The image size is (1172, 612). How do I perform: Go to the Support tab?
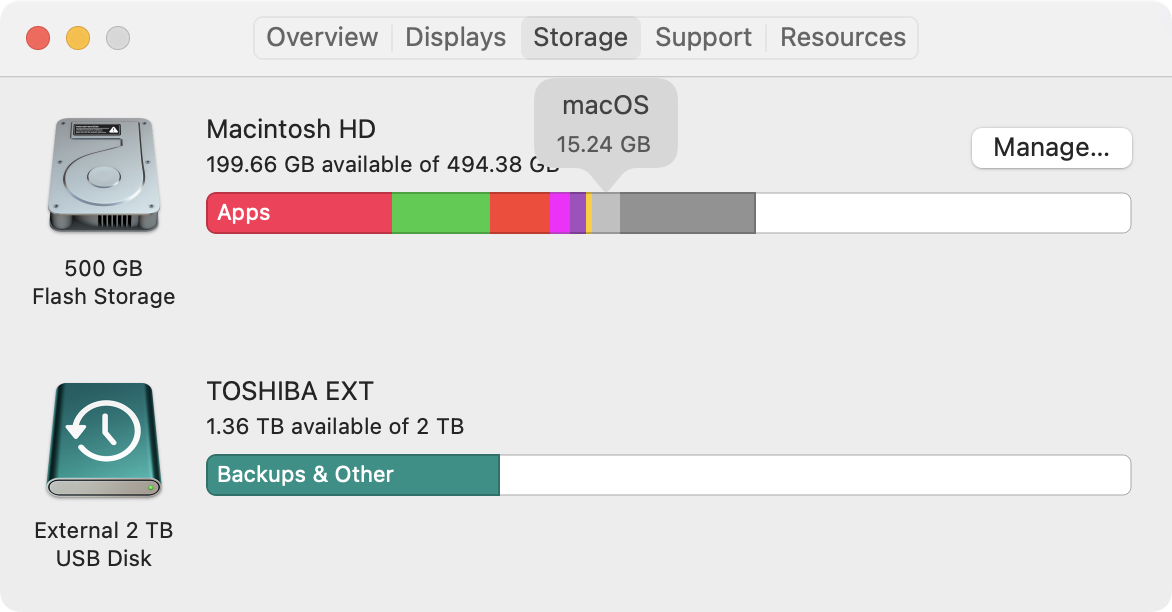coord(703,37)
